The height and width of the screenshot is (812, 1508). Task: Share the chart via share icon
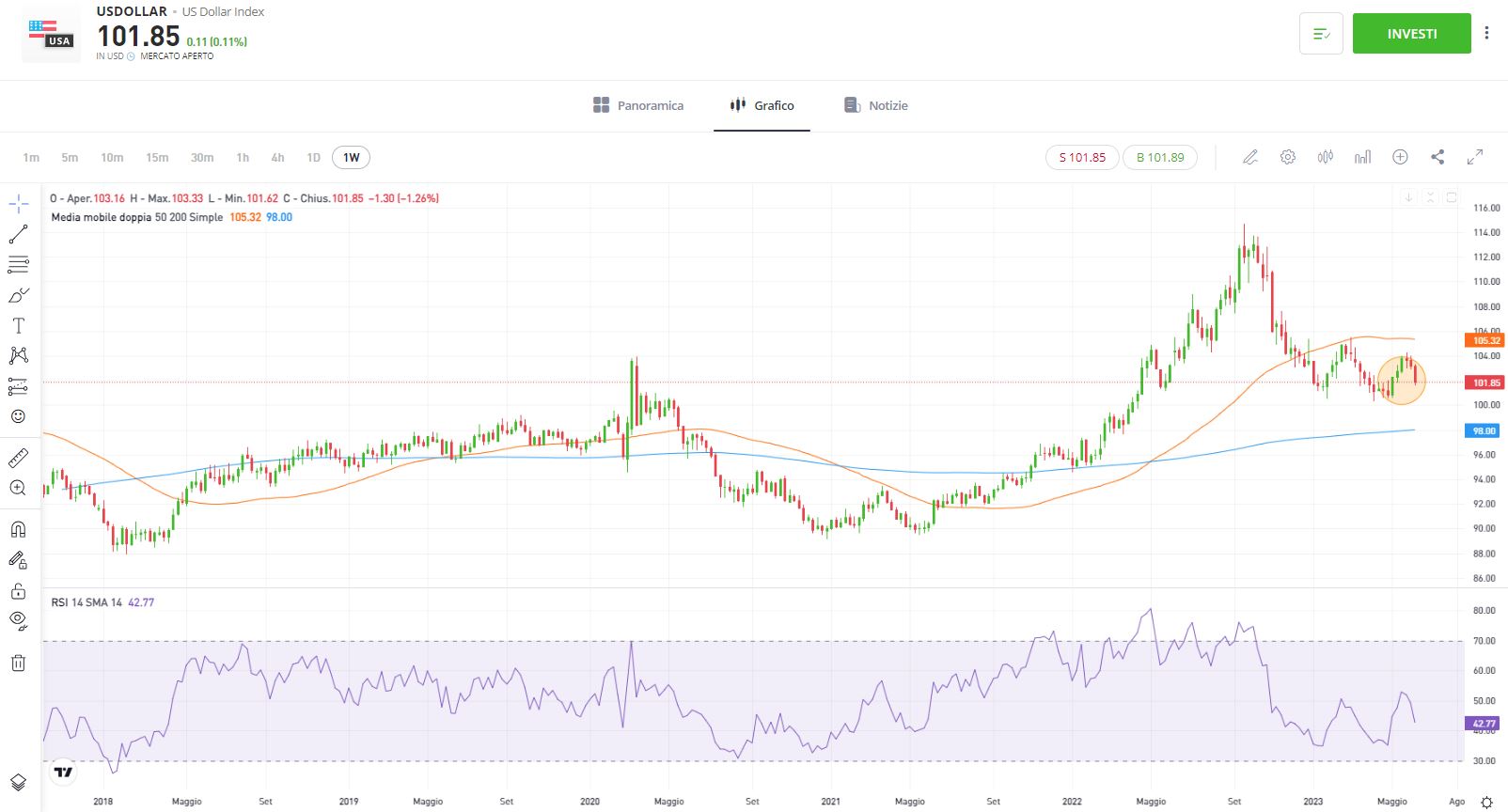(1437, 157)
